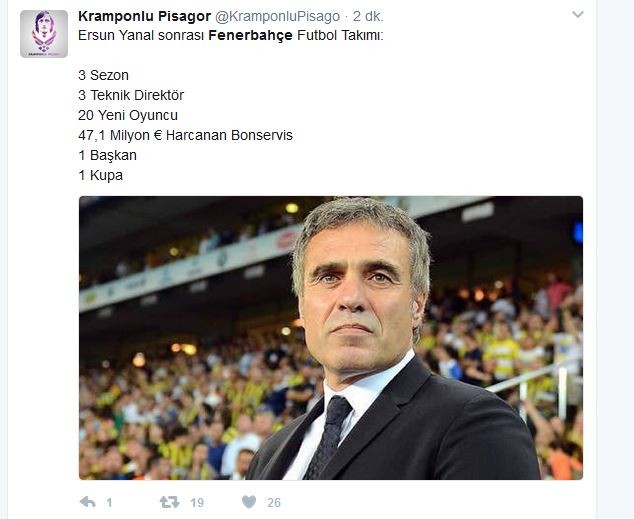Open the attached photo of the man in a suit
Screen dimensions: 634x519
click(x=330, y=337)
